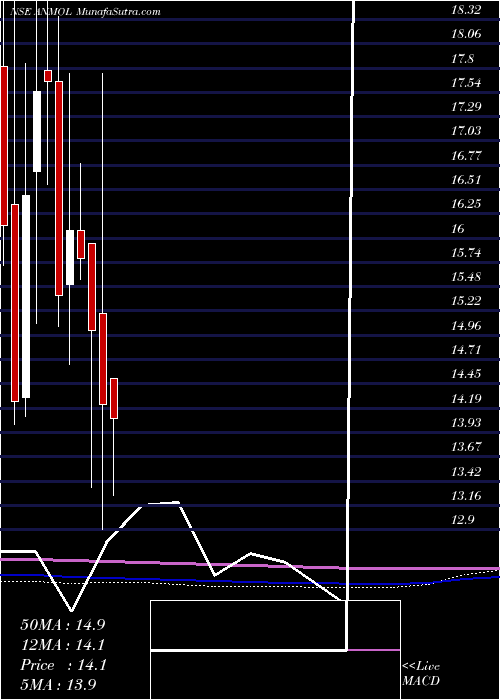Click the 14.71 price axis label
Screen dimensions: 500x700
tap(466, 350)
